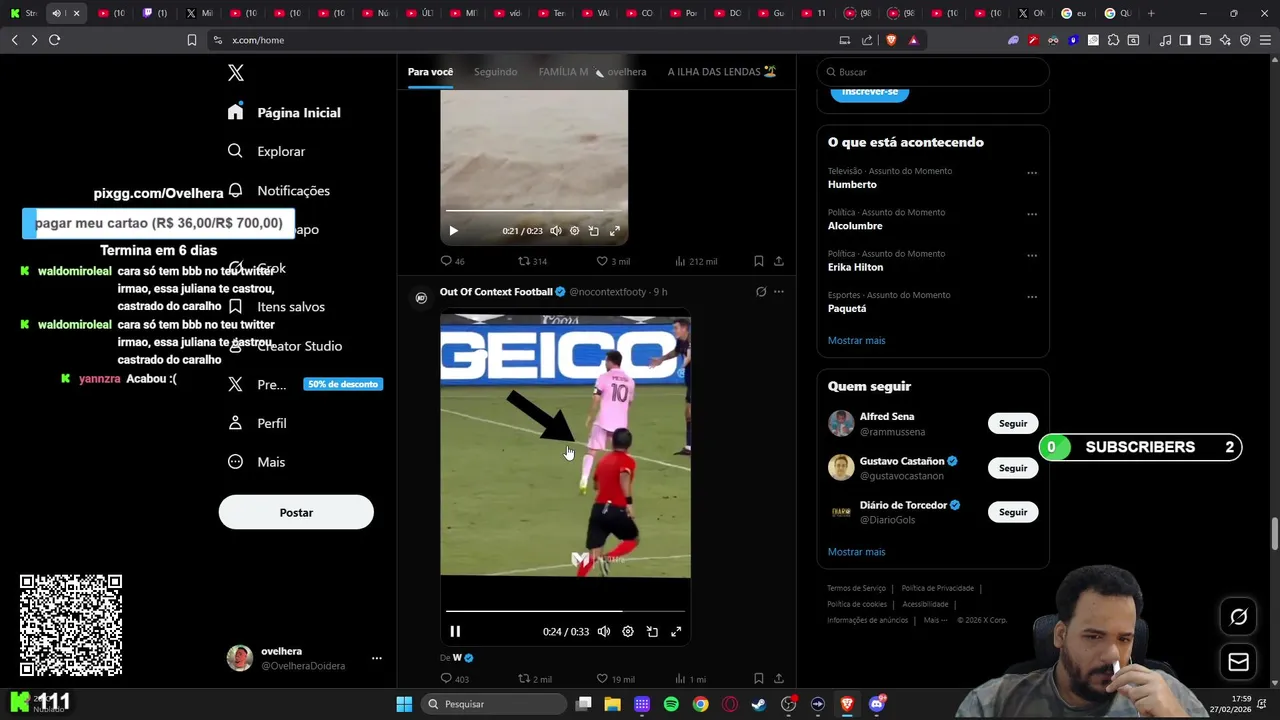Click Mostrar mais under Quem seguir
The width and height of the screenshot is (1280, 720).
856,552
